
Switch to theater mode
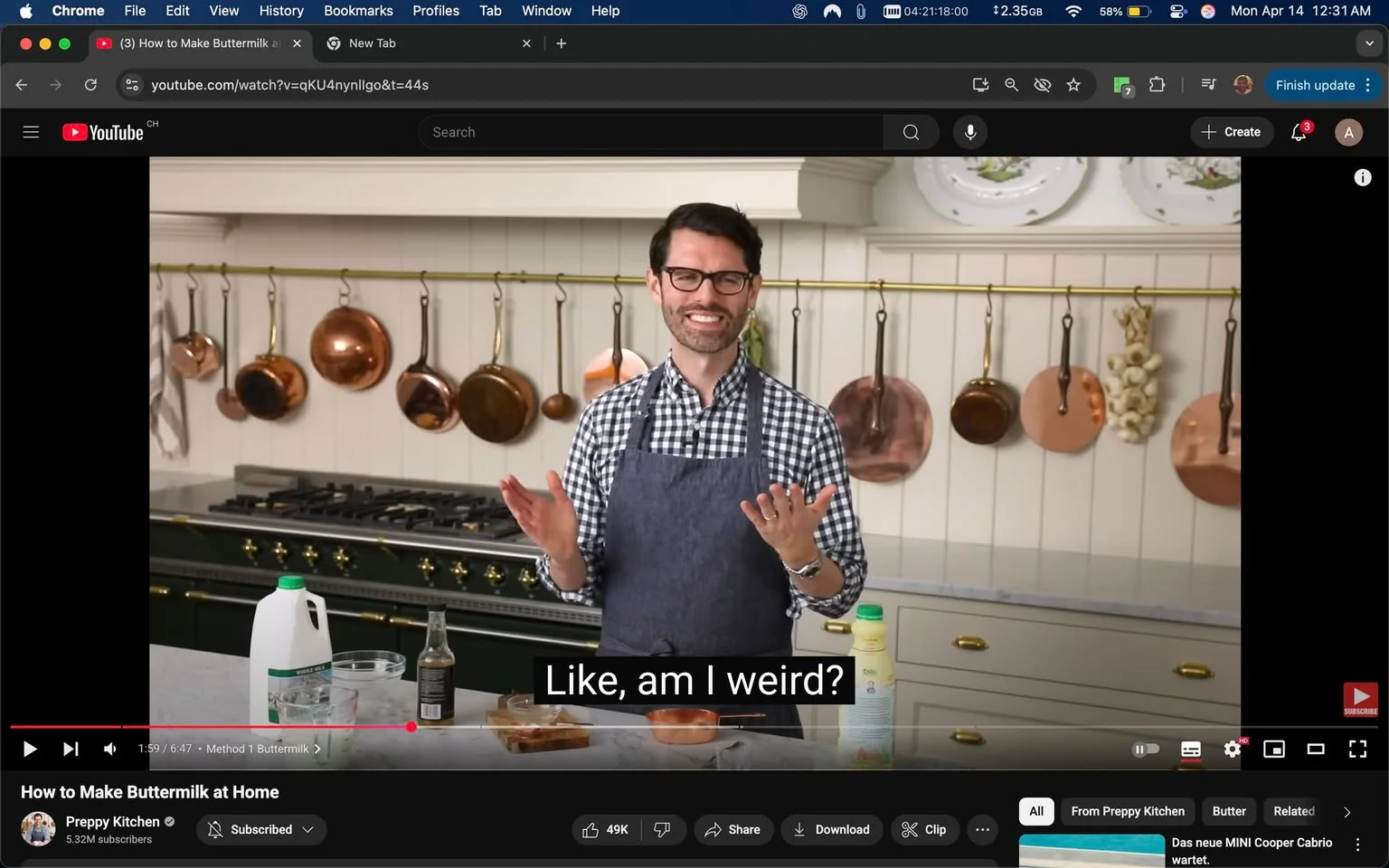click(1316, 749)
